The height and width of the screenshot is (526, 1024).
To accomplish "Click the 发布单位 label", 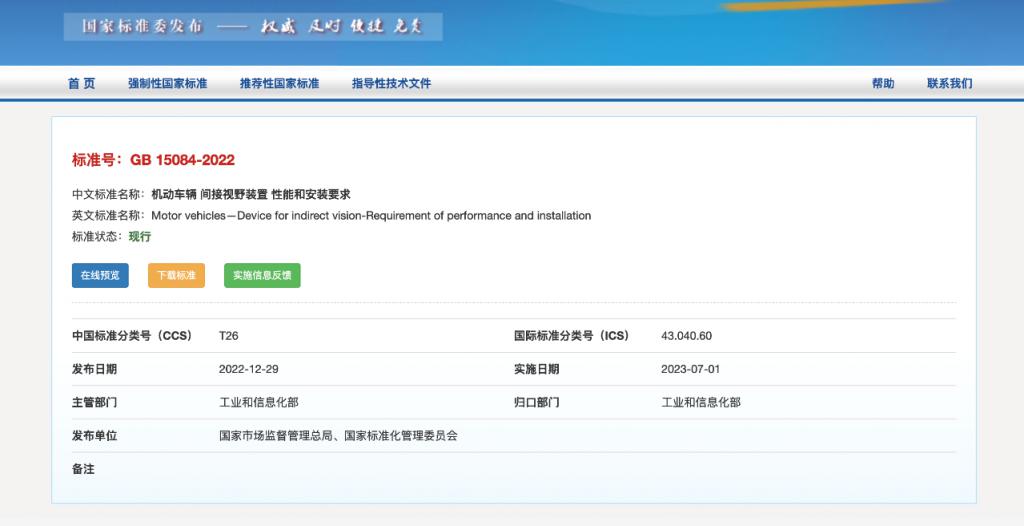I will tap(94, 436).
